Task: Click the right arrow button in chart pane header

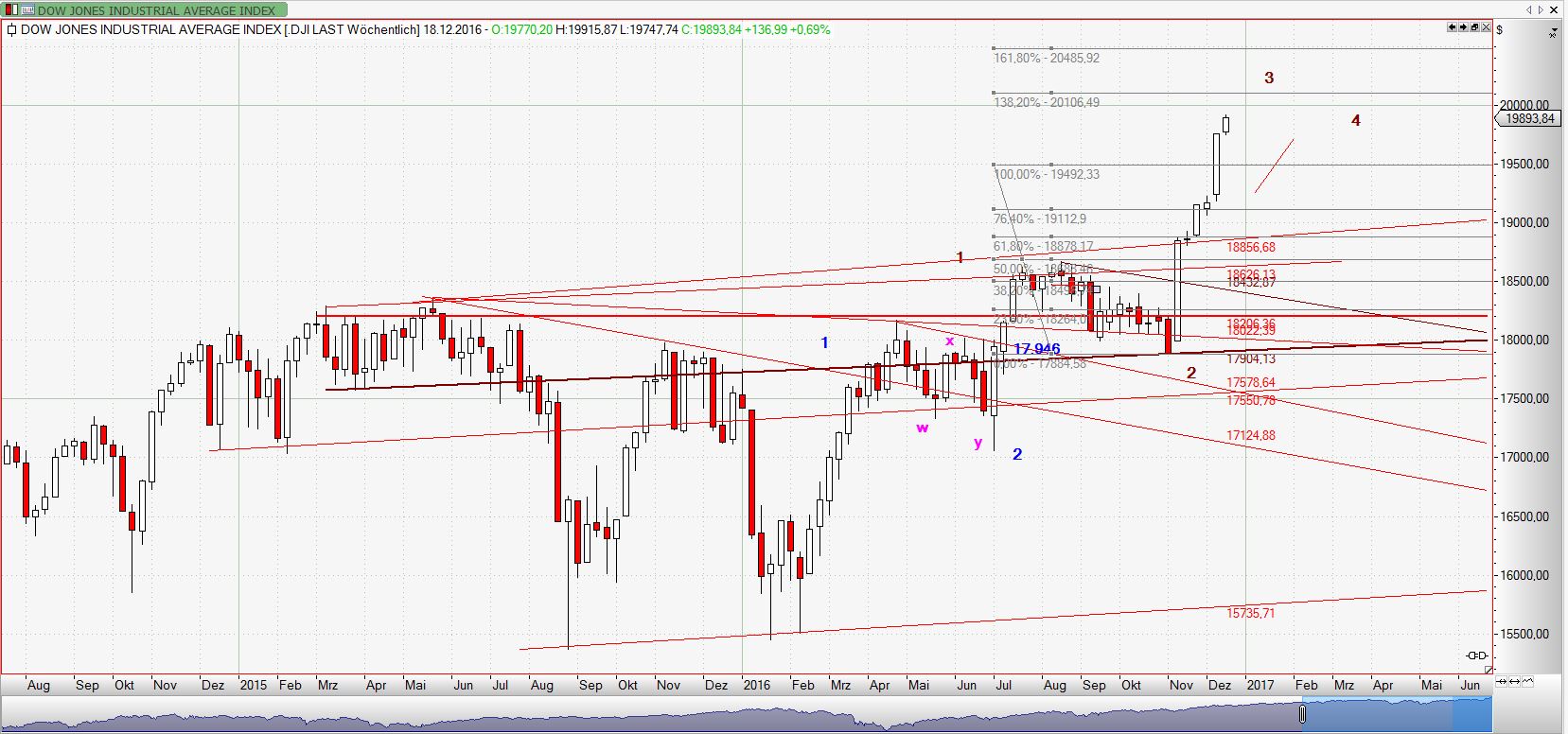Action: tap(1464, 28)
